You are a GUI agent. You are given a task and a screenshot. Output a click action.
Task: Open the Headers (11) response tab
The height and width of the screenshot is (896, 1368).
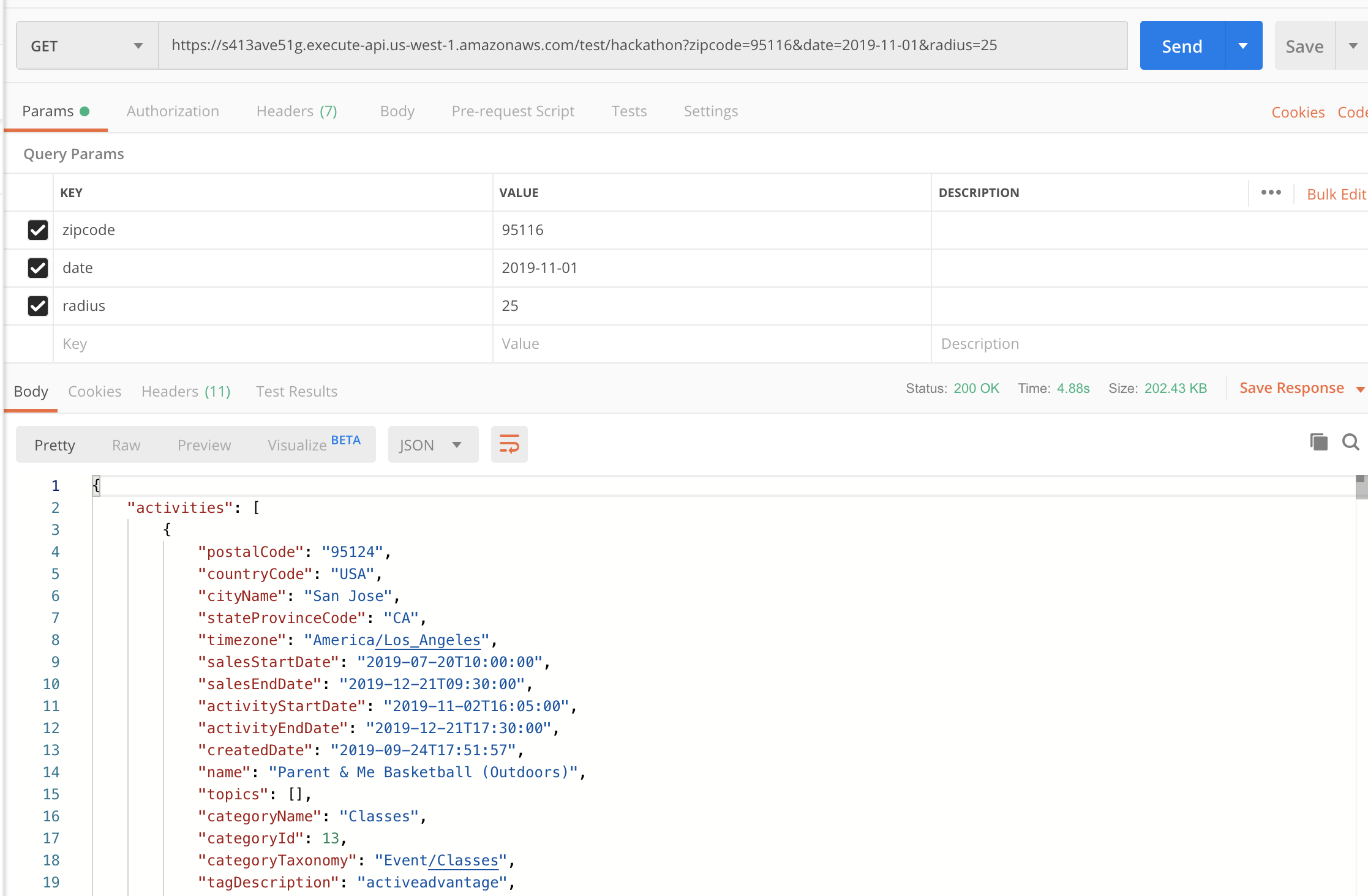tap(186, 392)
